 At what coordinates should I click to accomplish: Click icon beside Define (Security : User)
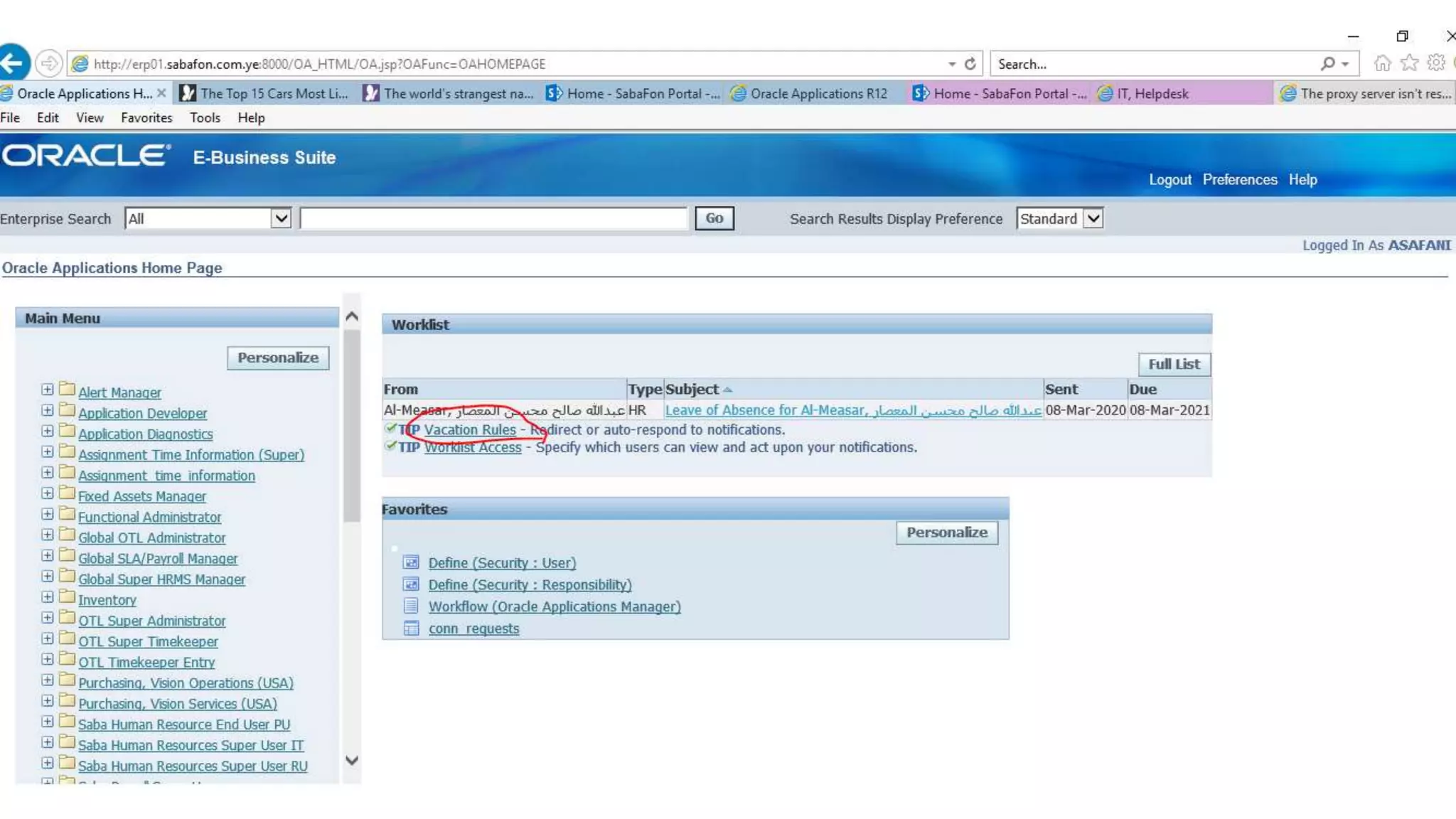411,562
